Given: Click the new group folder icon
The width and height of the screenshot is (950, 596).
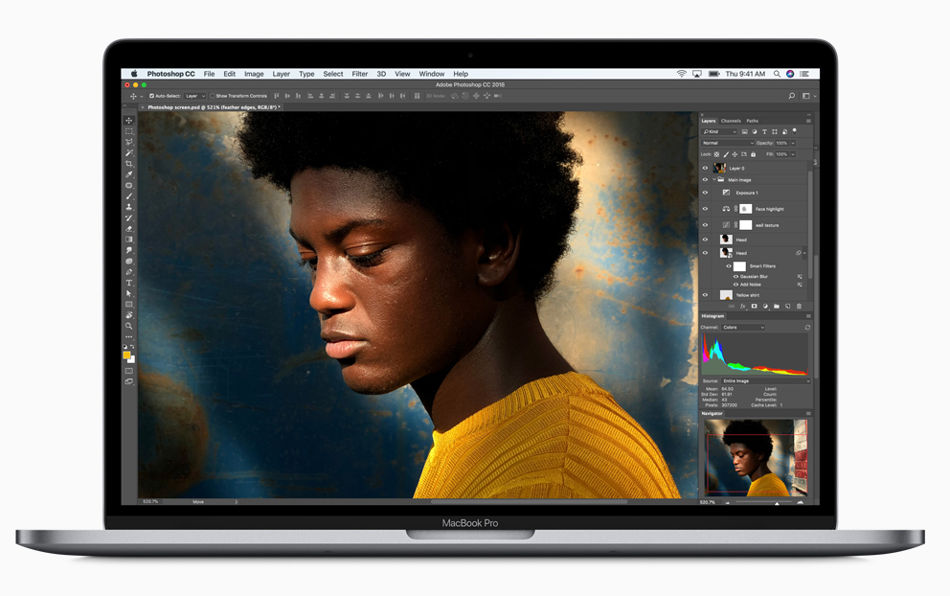Looking at the screenshot, I should pyautogui.click(x=776, y=306).
